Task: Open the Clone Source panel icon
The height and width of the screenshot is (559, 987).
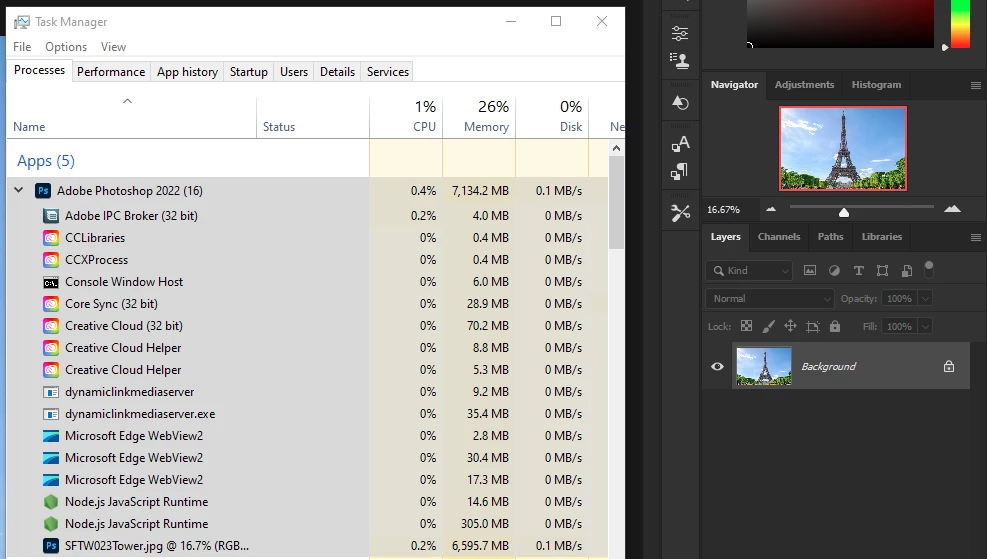Action: pos(680,60)
